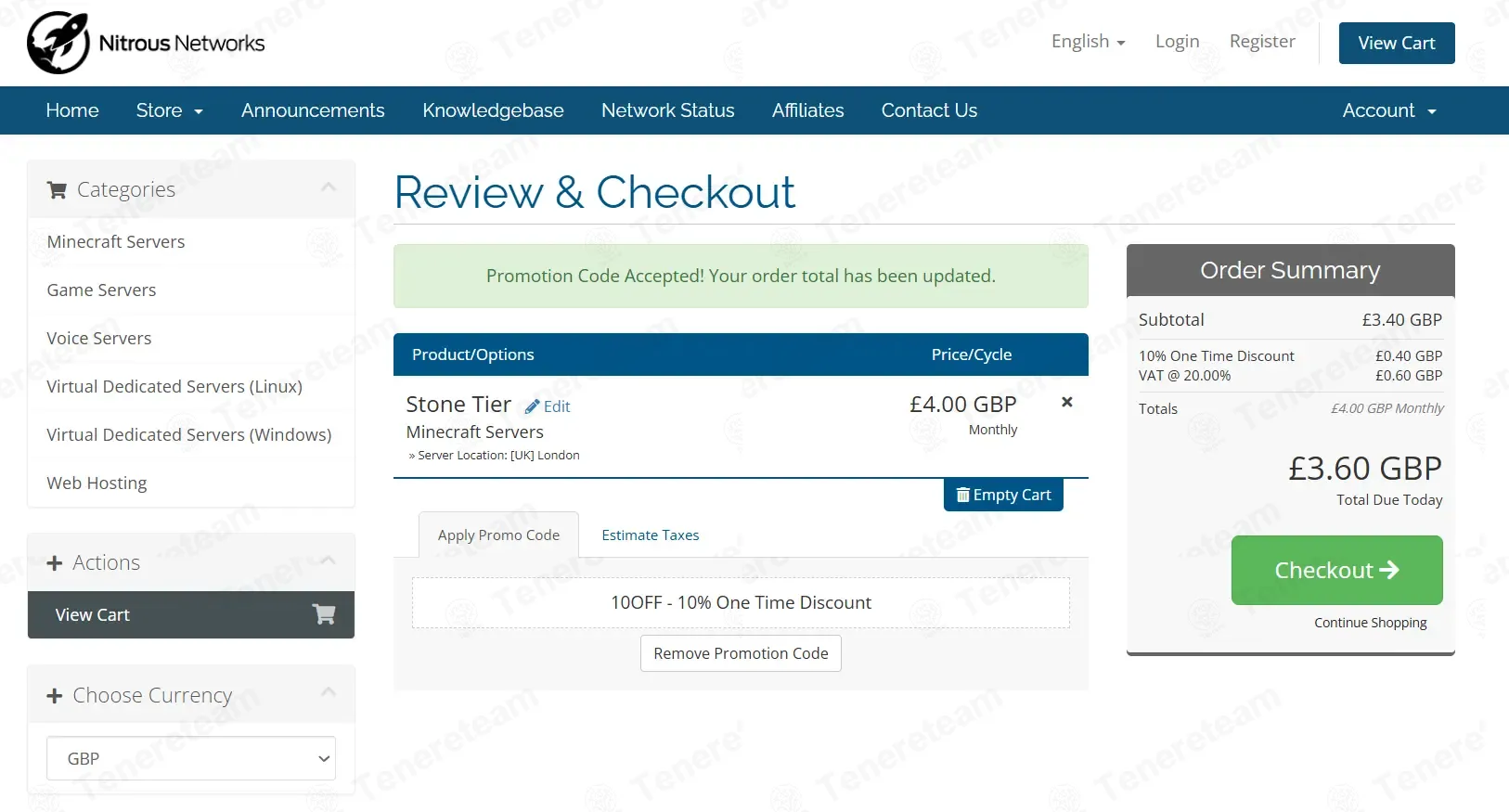
Task: Click the cart icon in View Cart sidebar row
Action: pos(324,614)
